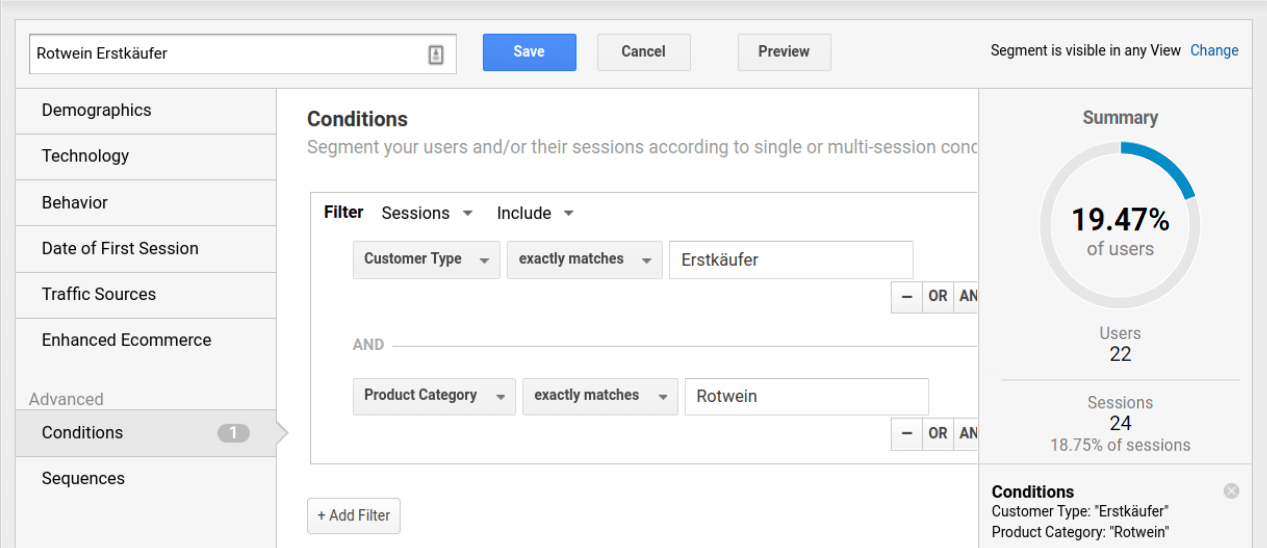Expand the Include filter dropdown
1267x548 pixels.
535,213
